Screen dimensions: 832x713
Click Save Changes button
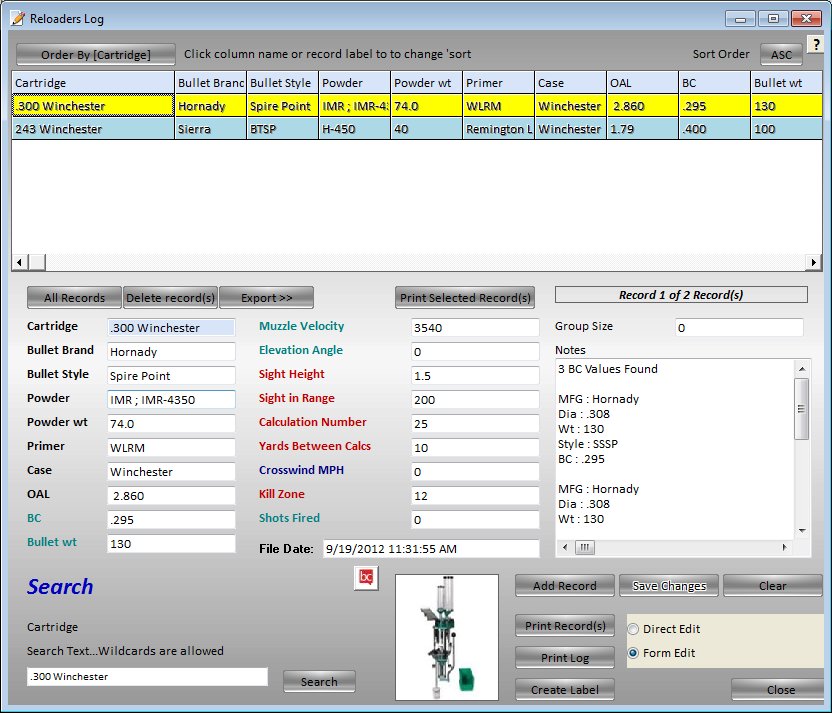[668, 586]
